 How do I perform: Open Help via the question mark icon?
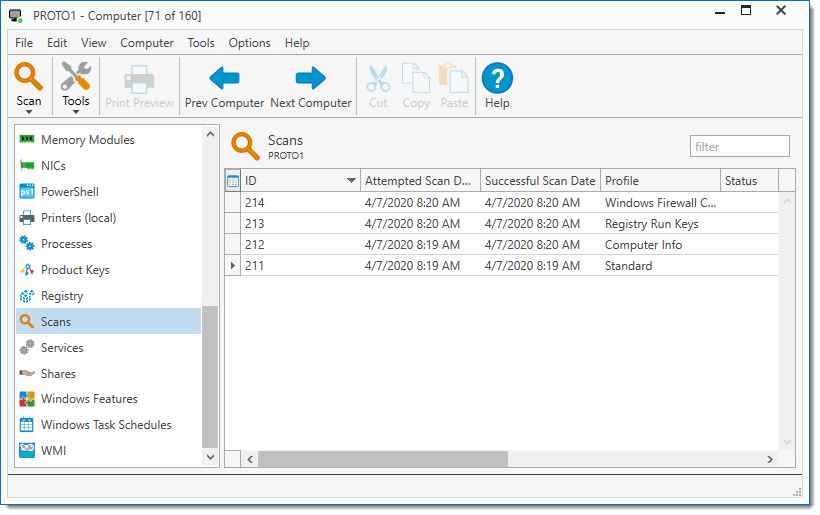click(497, 79)
